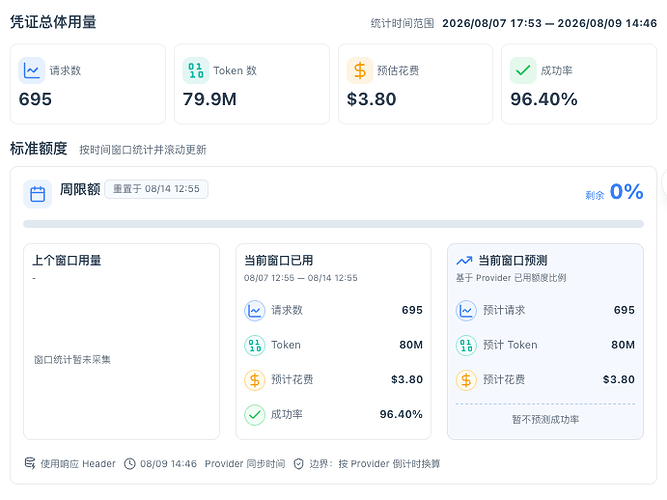
Task: Click the 凭证总体用量 heading
Action: tap(53, 22)
